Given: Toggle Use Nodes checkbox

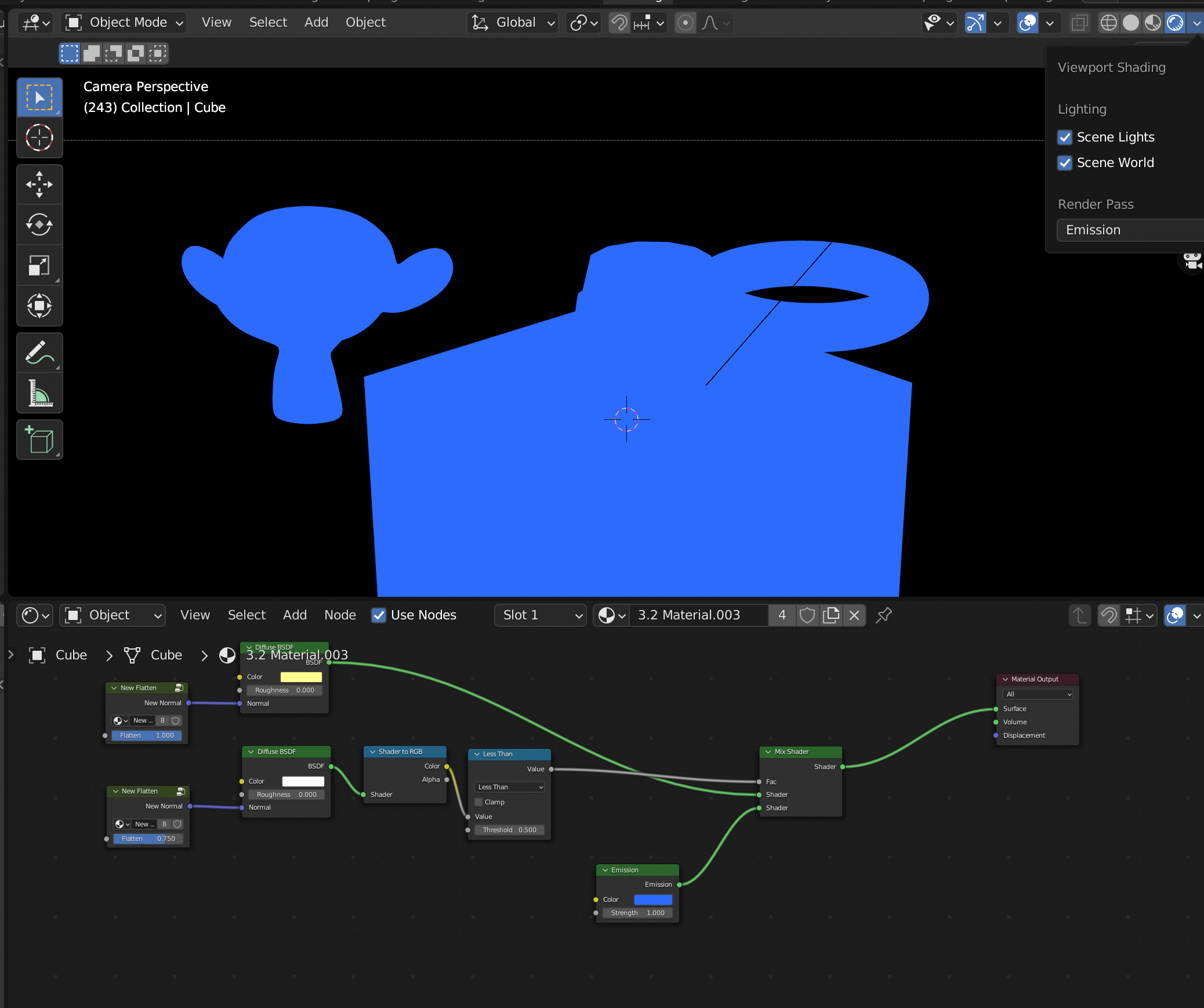Looking at the screenshot, I should [378, 615].
